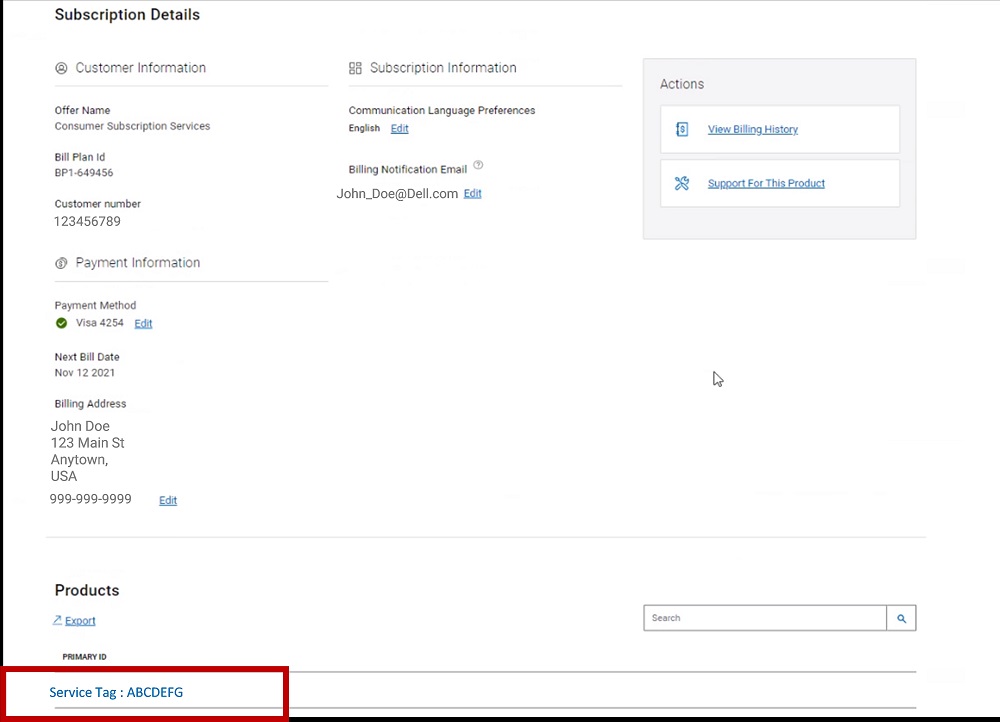Viewport: 1000px width, 722px height.
Task: Click the billing history receipt icon
Action: 682,129
